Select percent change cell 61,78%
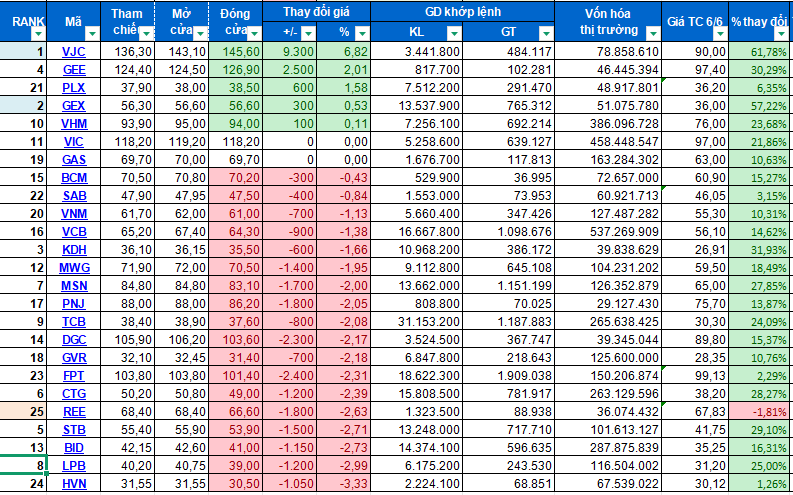Image resolution: width=793 pixels, height=495 pixels. (760, 52)
